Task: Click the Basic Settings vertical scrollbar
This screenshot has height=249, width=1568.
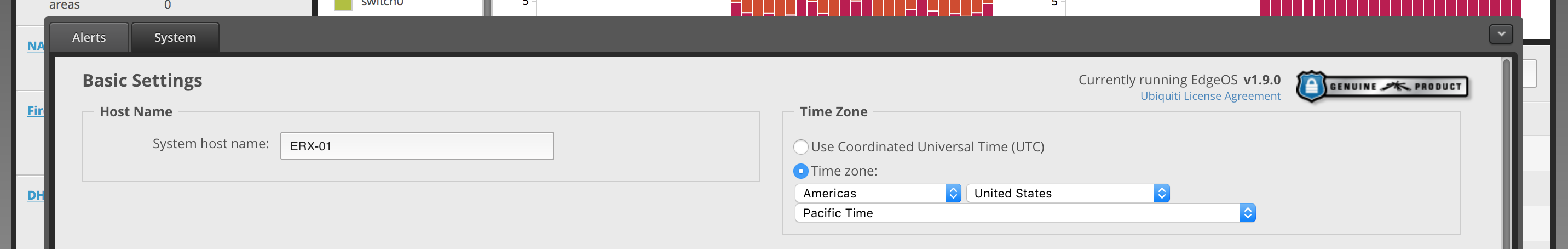Action: [x=1506, y=152]
